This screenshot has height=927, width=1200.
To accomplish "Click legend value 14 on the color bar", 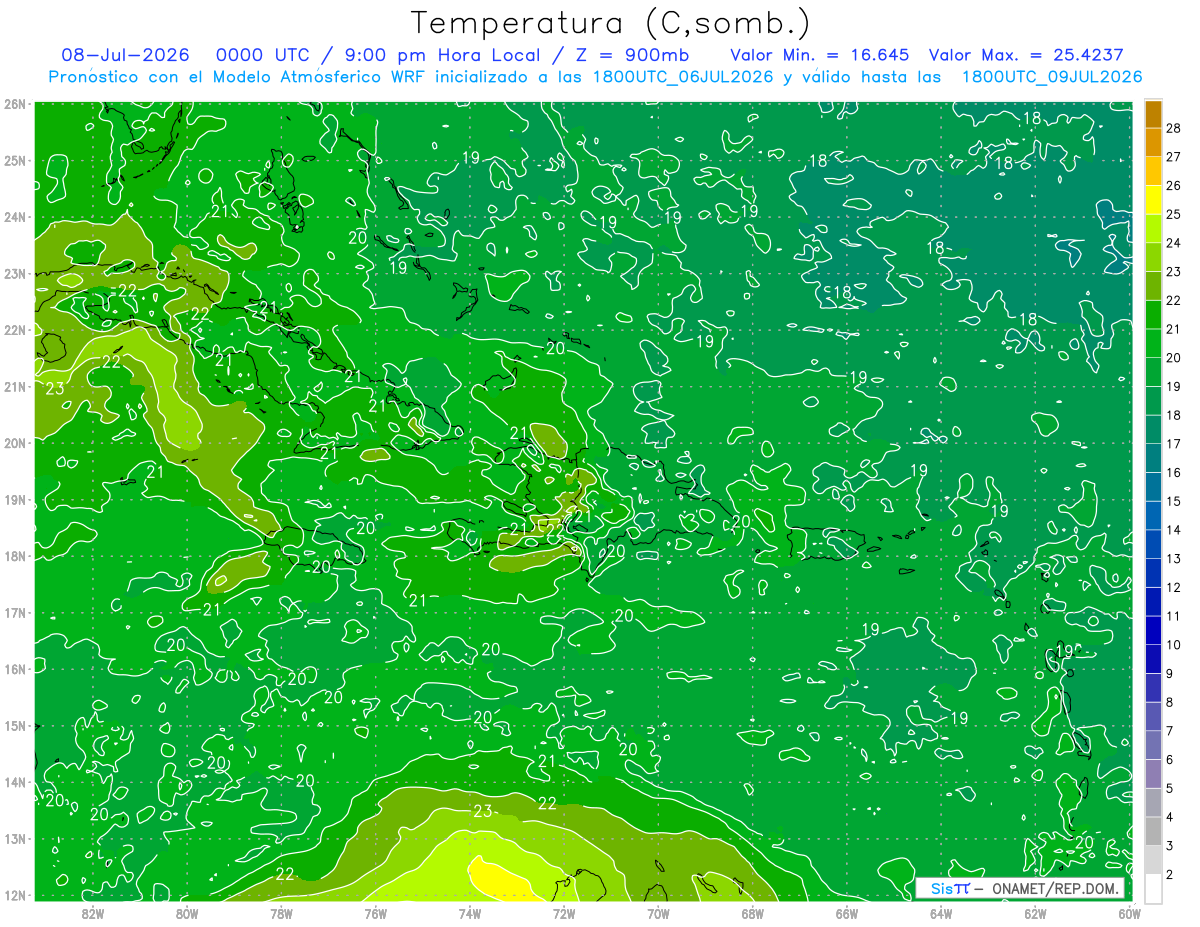I will point(1174,530).
